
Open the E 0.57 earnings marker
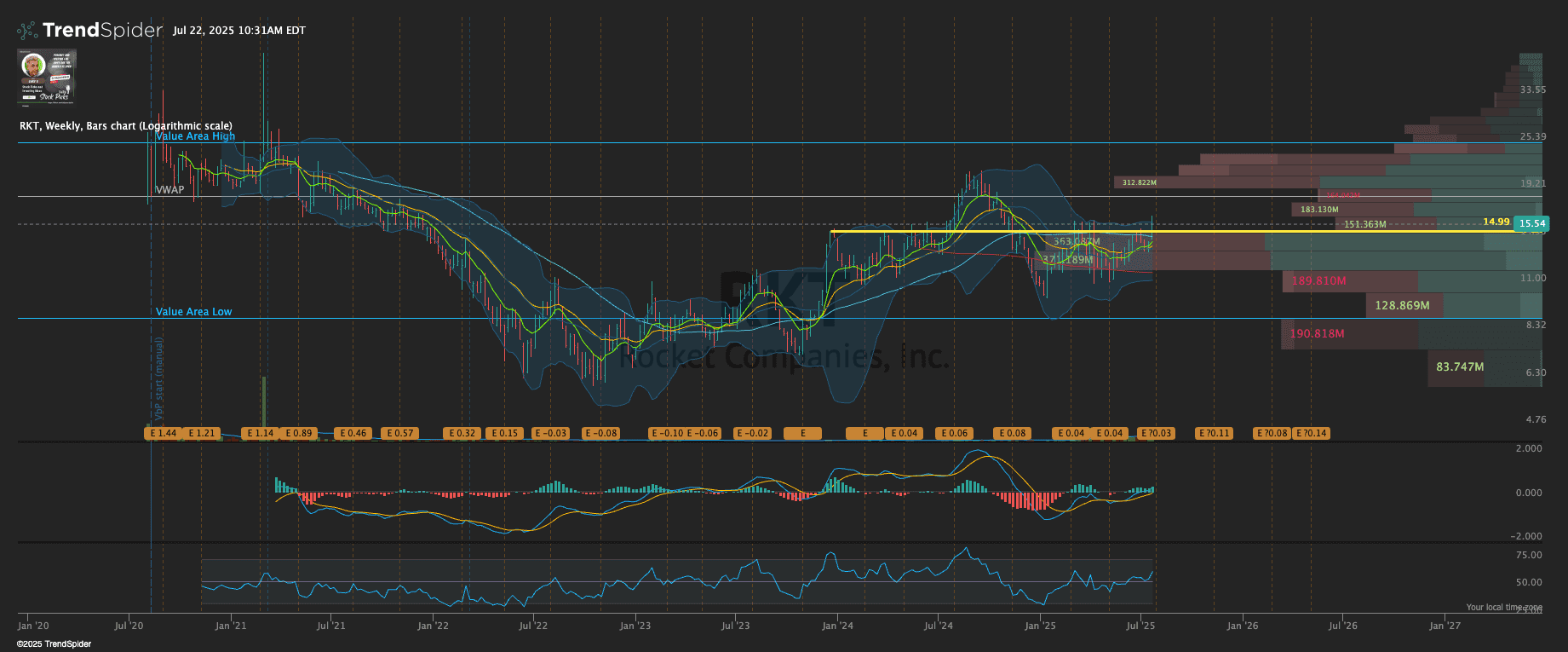399,433
